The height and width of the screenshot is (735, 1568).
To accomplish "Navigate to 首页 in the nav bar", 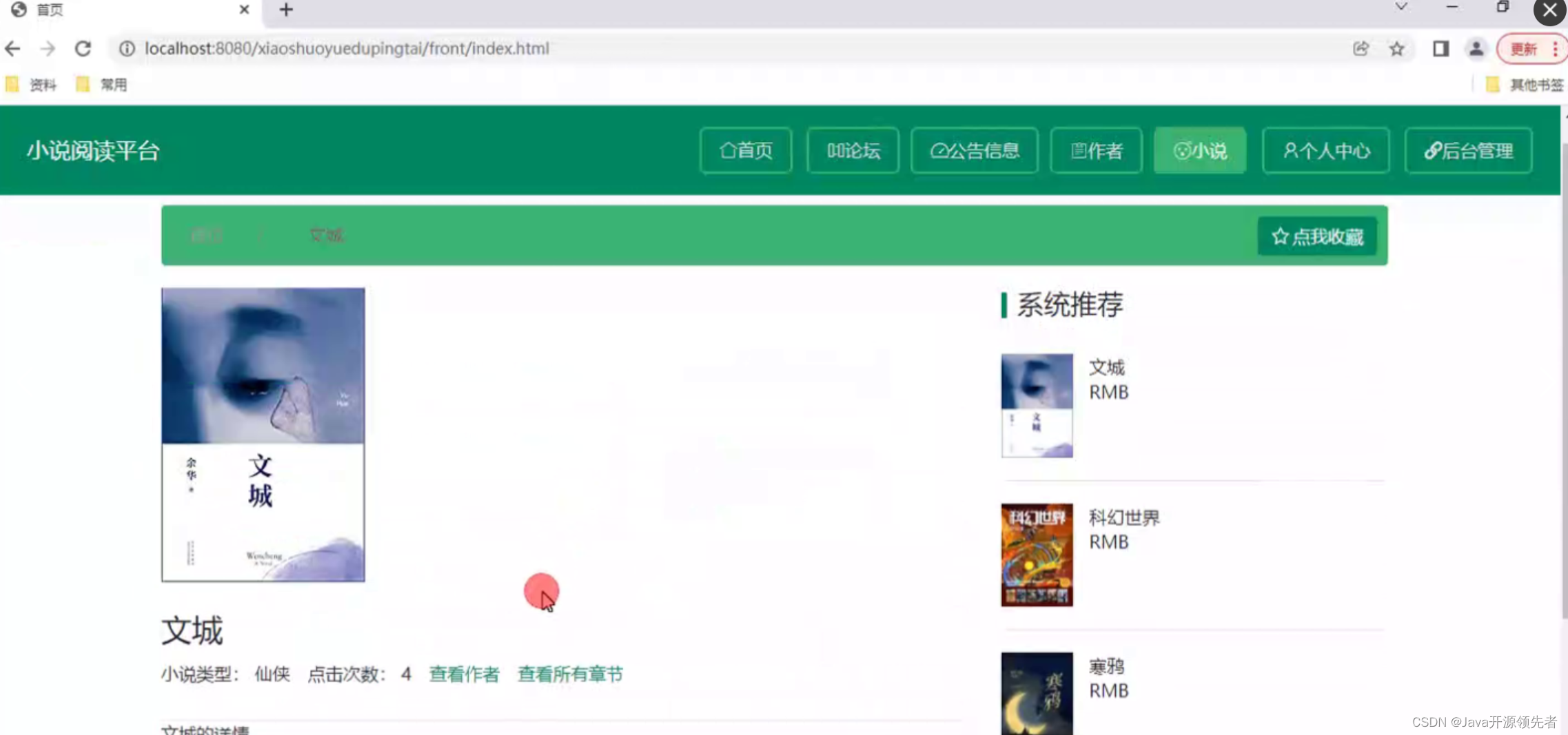I will (x=746, y=151).
